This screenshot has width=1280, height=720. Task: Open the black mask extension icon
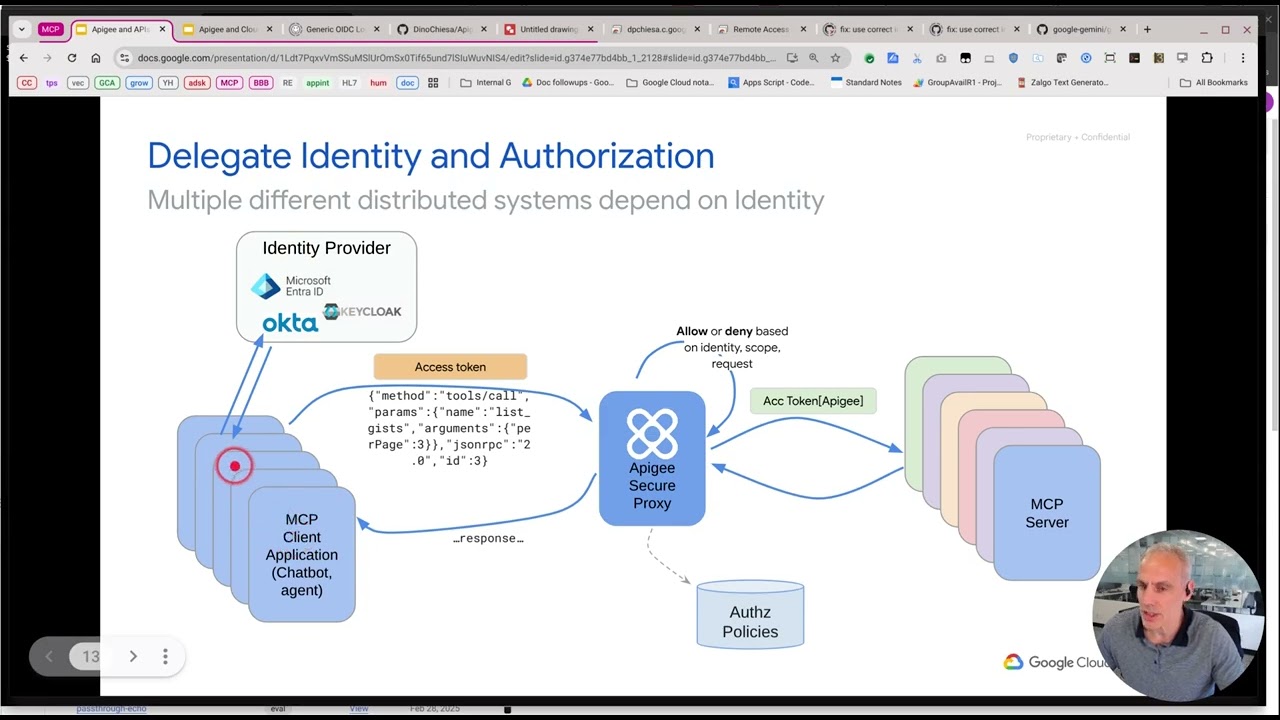[x=965, y=58]
